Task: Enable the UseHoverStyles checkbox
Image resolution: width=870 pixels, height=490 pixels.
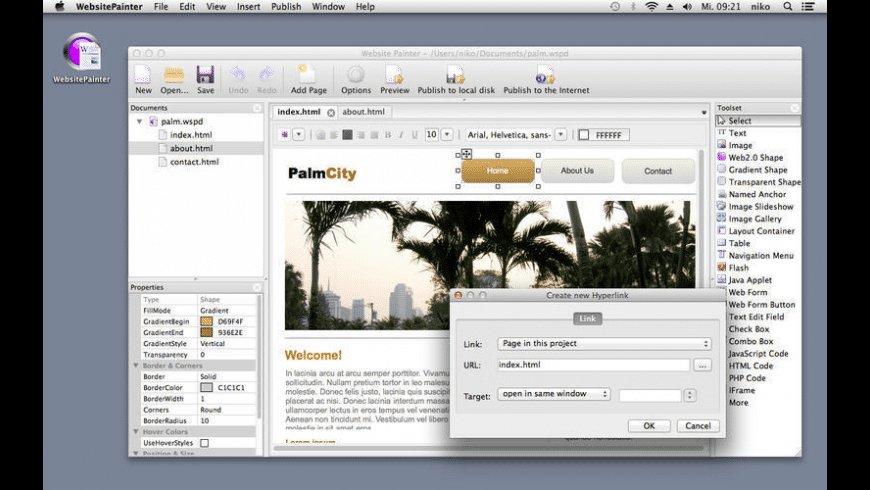Action: coord(205,443)
